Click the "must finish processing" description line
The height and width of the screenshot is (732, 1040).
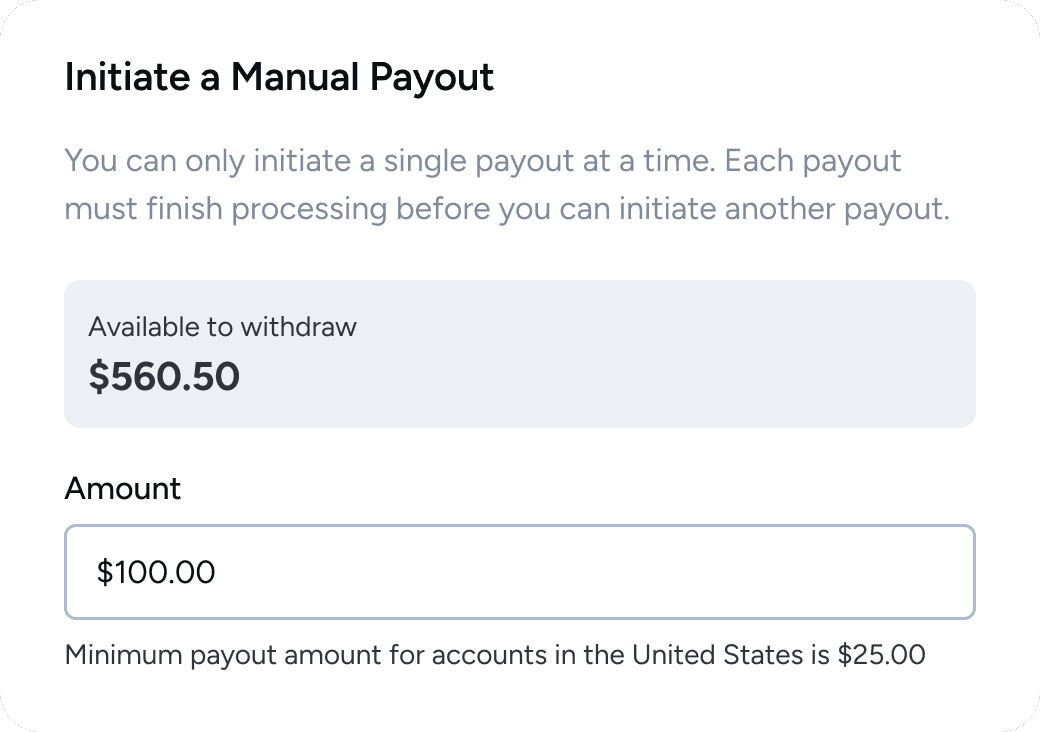226,210
